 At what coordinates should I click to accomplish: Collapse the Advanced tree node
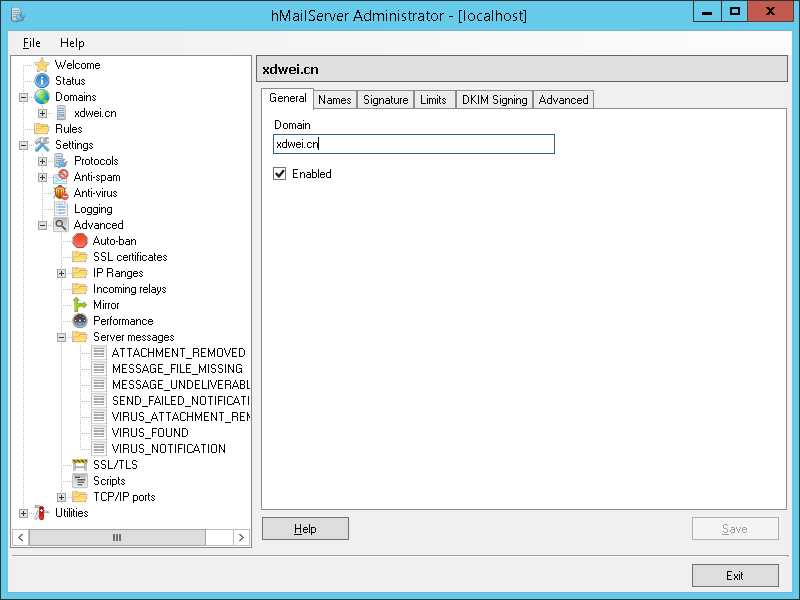click(x=42, y=225)
